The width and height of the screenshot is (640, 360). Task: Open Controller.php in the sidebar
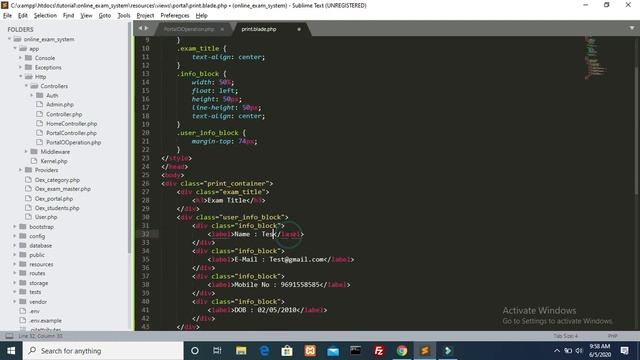click(x=64, y=114)
